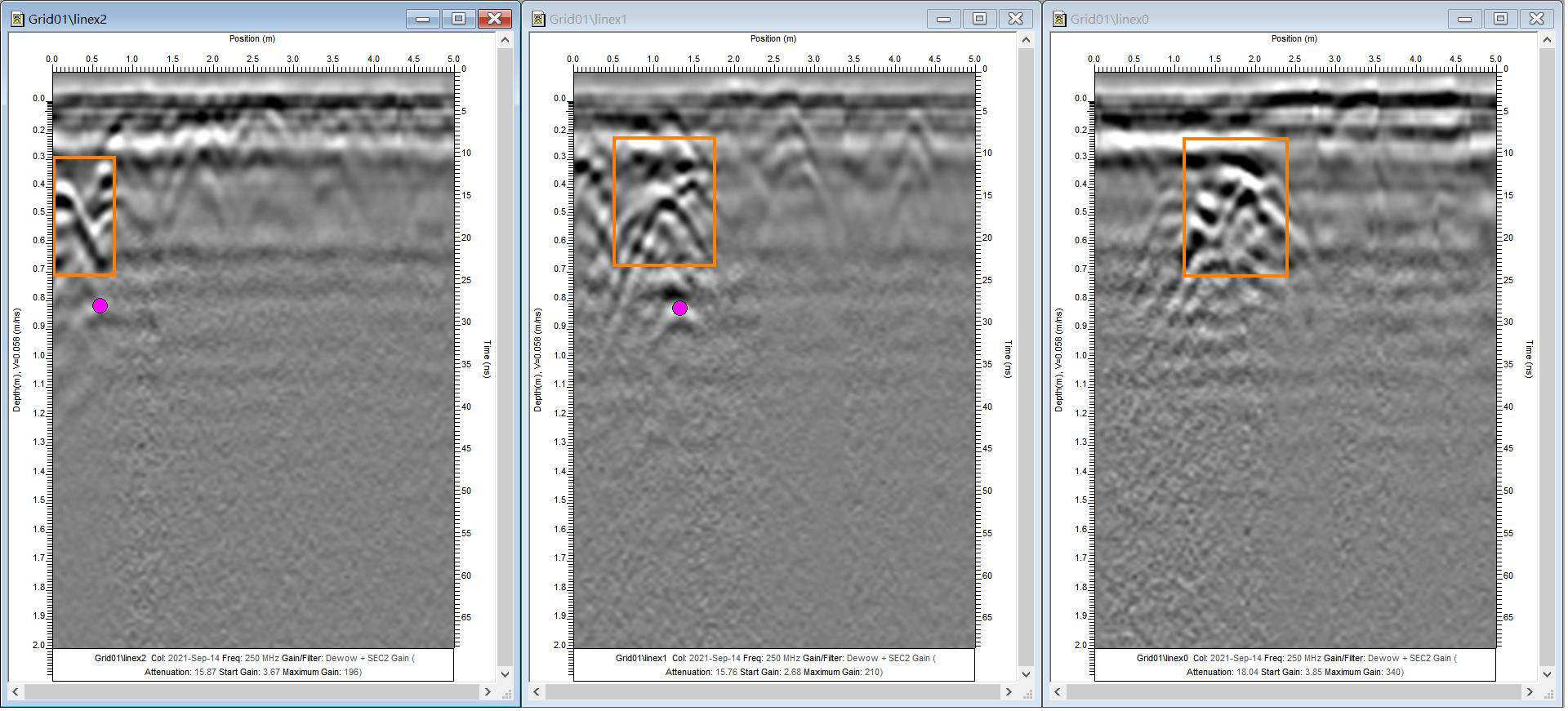
Task: Maximize the Grid01\linex0 window
Action: click(1501, 19)
